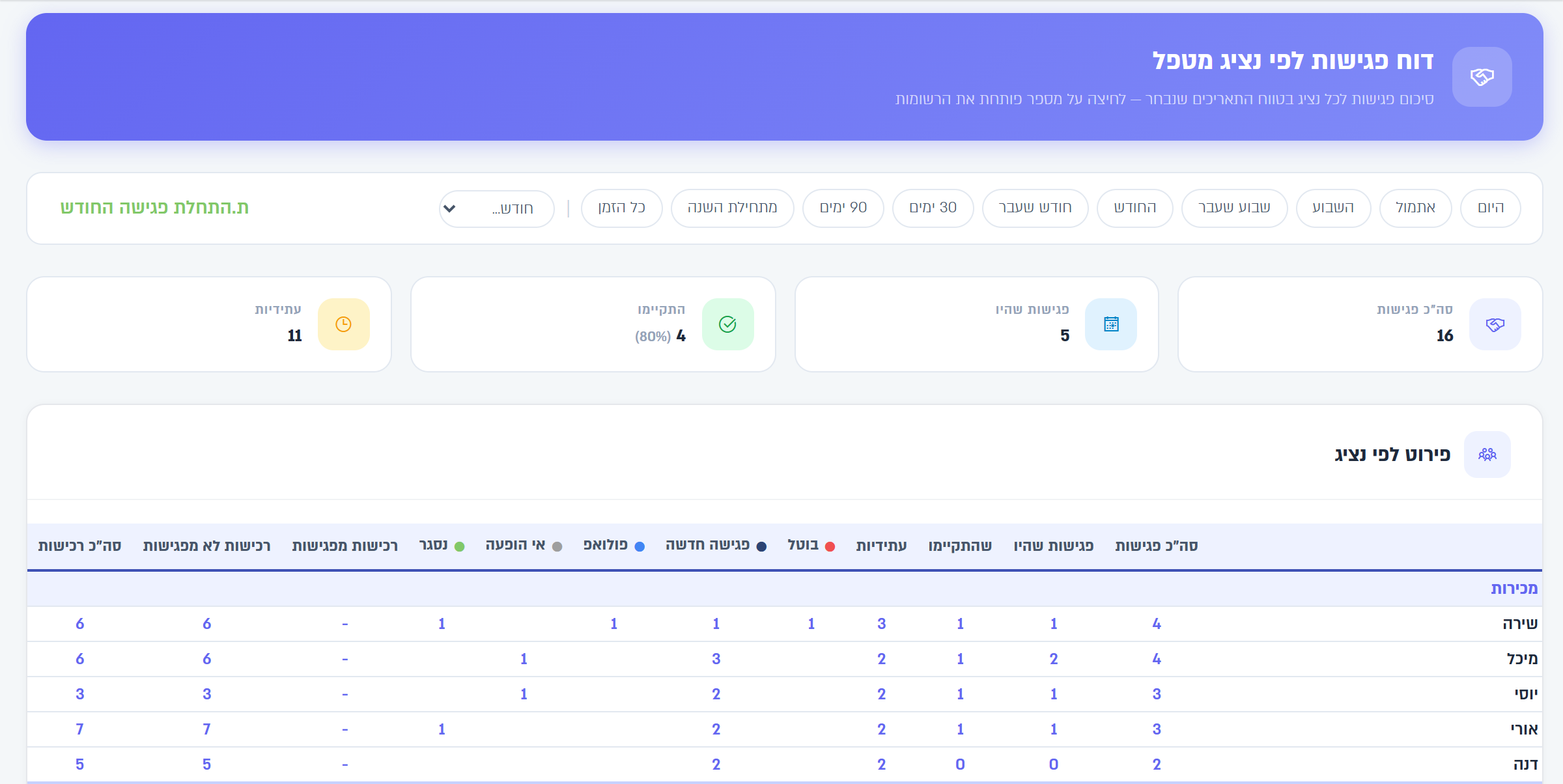Click the פגישות שהיו column header
Image resolution: width=1563 pixels, height=784 pixels.
coord(1053,546)
